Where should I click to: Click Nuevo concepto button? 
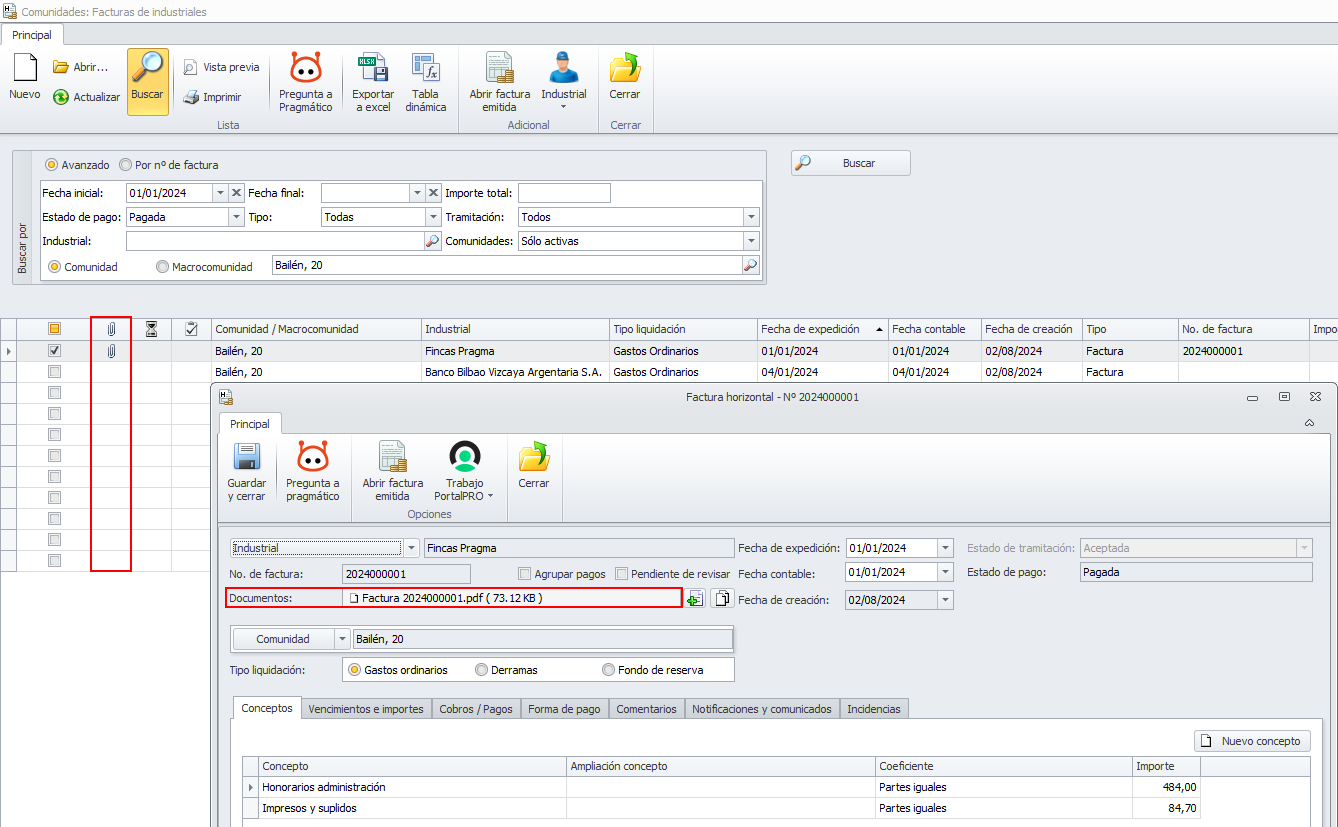pyautogui.click(x=1252, y=741)
